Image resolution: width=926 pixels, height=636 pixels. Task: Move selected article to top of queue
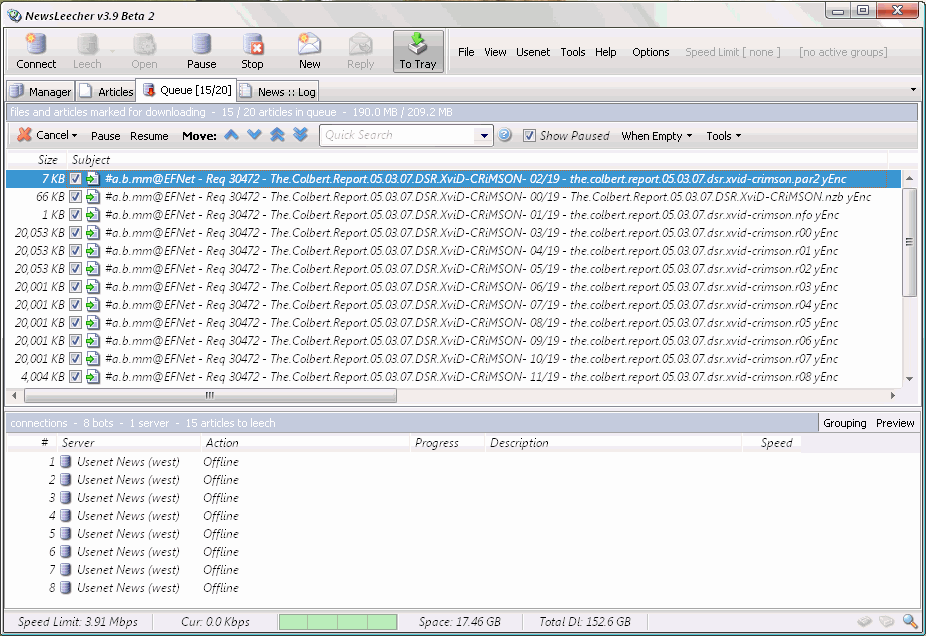(278, 135)
